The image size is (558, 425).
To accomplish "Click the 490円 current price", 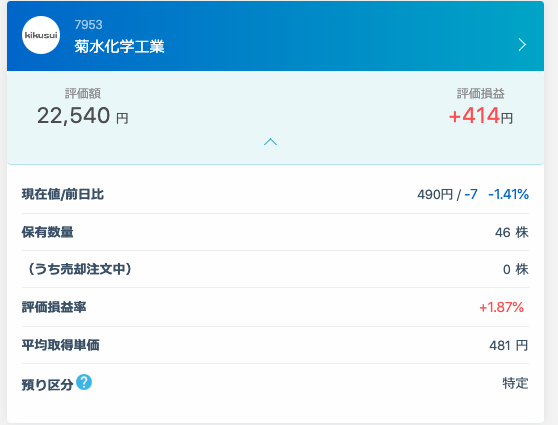I will coord(435,195).
